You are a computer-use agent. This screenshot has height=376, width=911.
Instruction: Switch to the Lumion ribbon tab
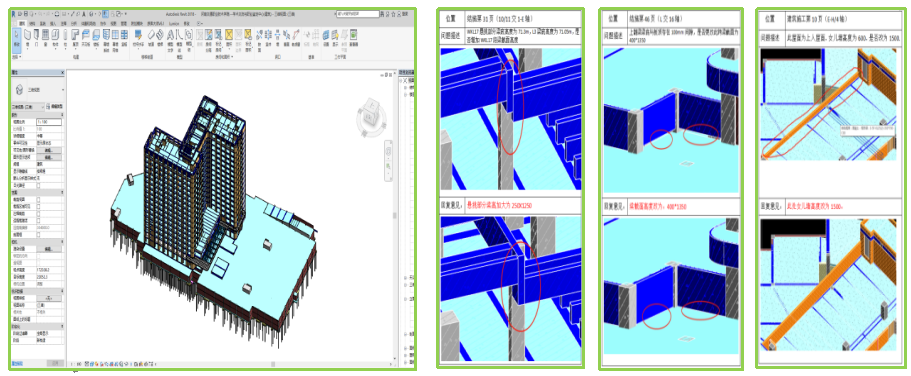[x=174, y=24]
